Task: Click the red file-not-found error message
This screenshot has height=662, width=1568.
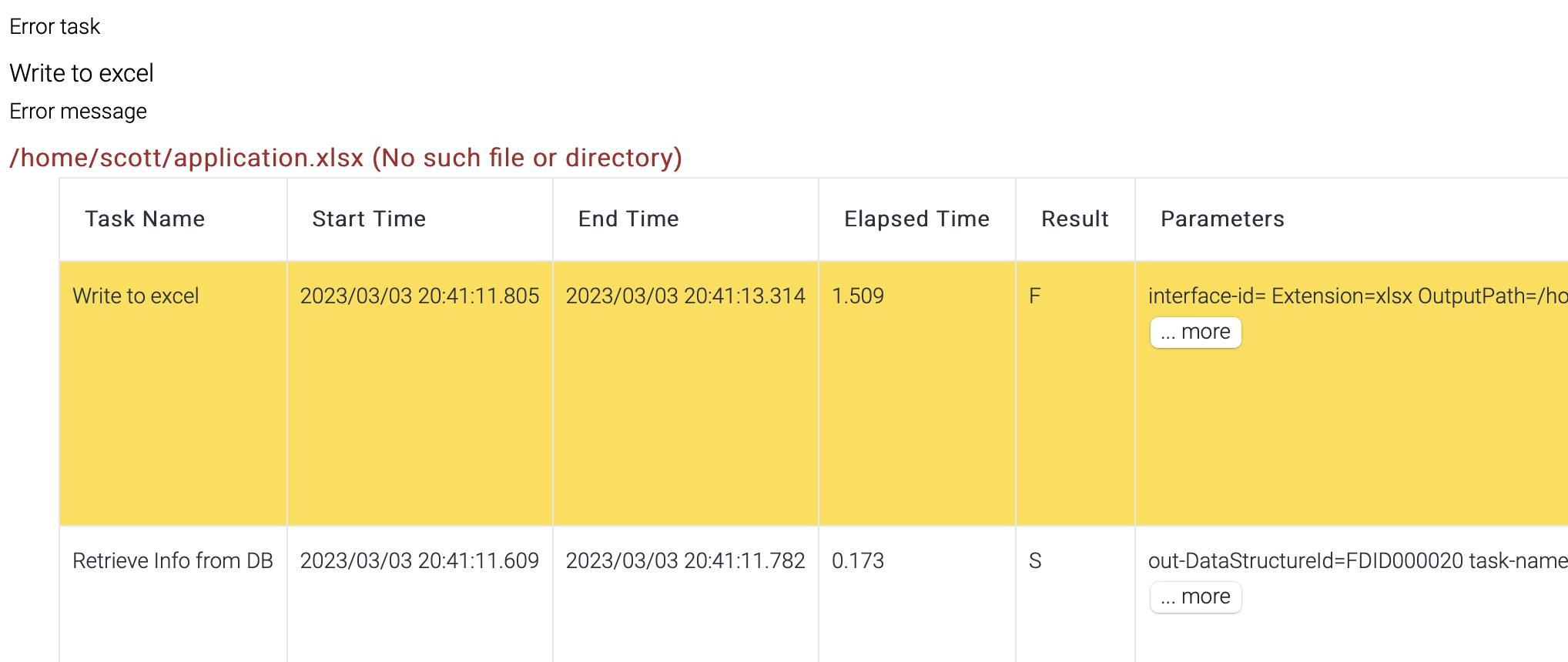Action: [x=346, y=158]
